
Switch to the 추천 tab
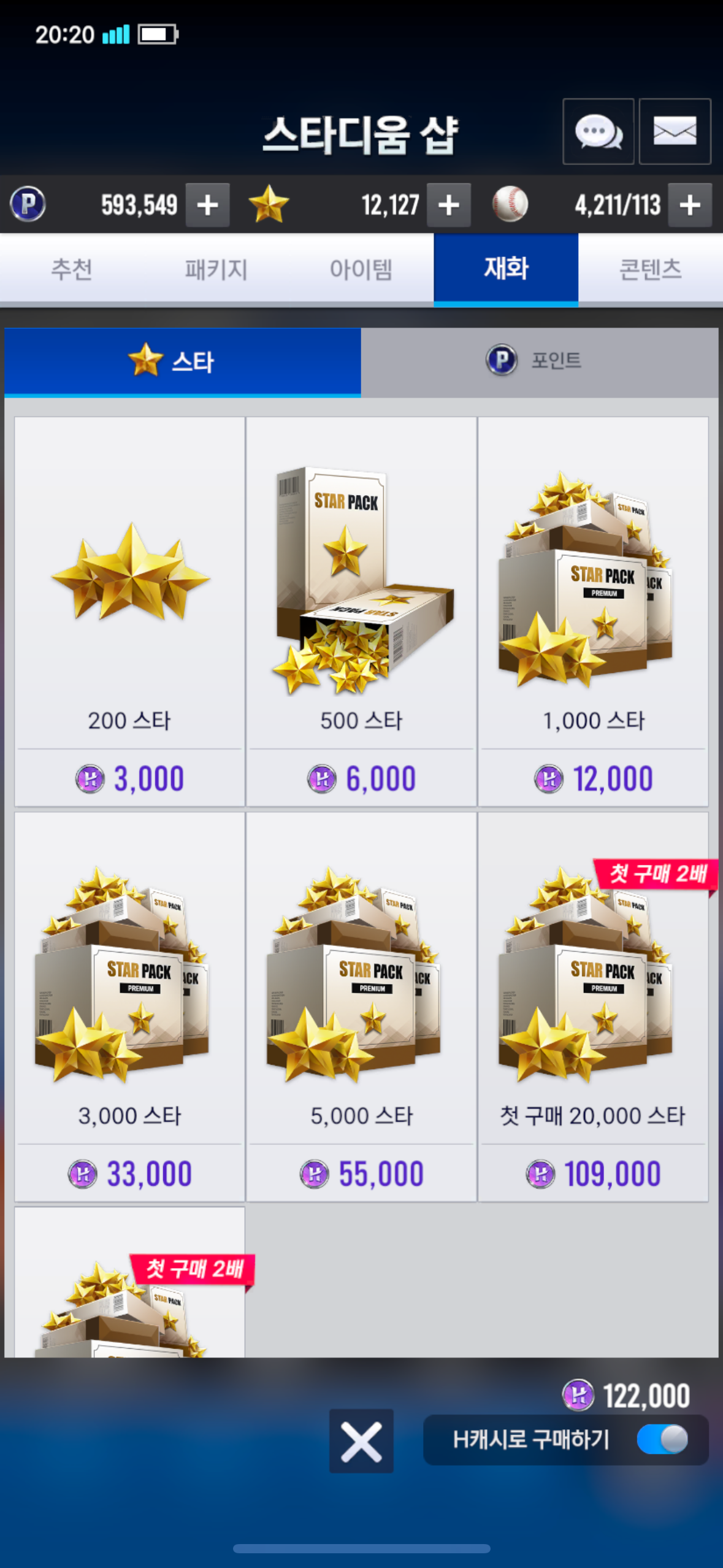(72, 269)
